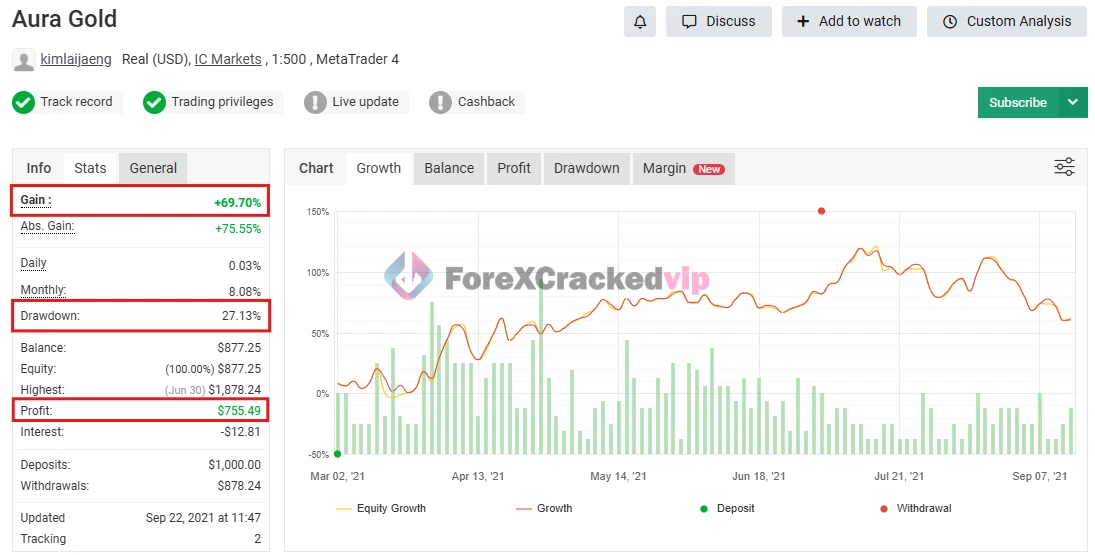Click the Apr 13, '21 axis label
This screenshot has height=555, width=1095.
tap(478, 476)
